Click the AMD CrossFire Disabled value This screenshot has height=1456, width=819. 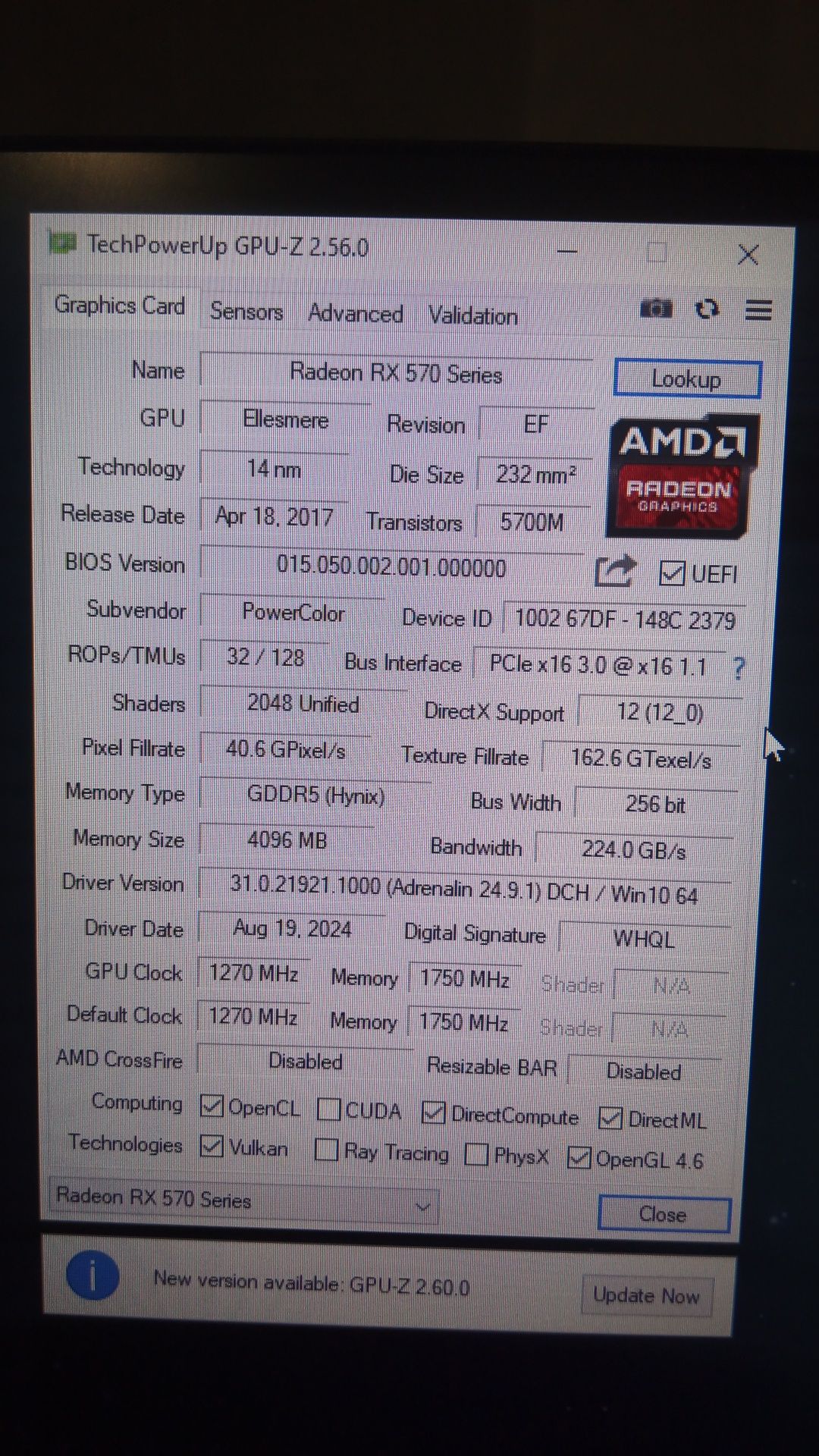tap(306, 1061)
